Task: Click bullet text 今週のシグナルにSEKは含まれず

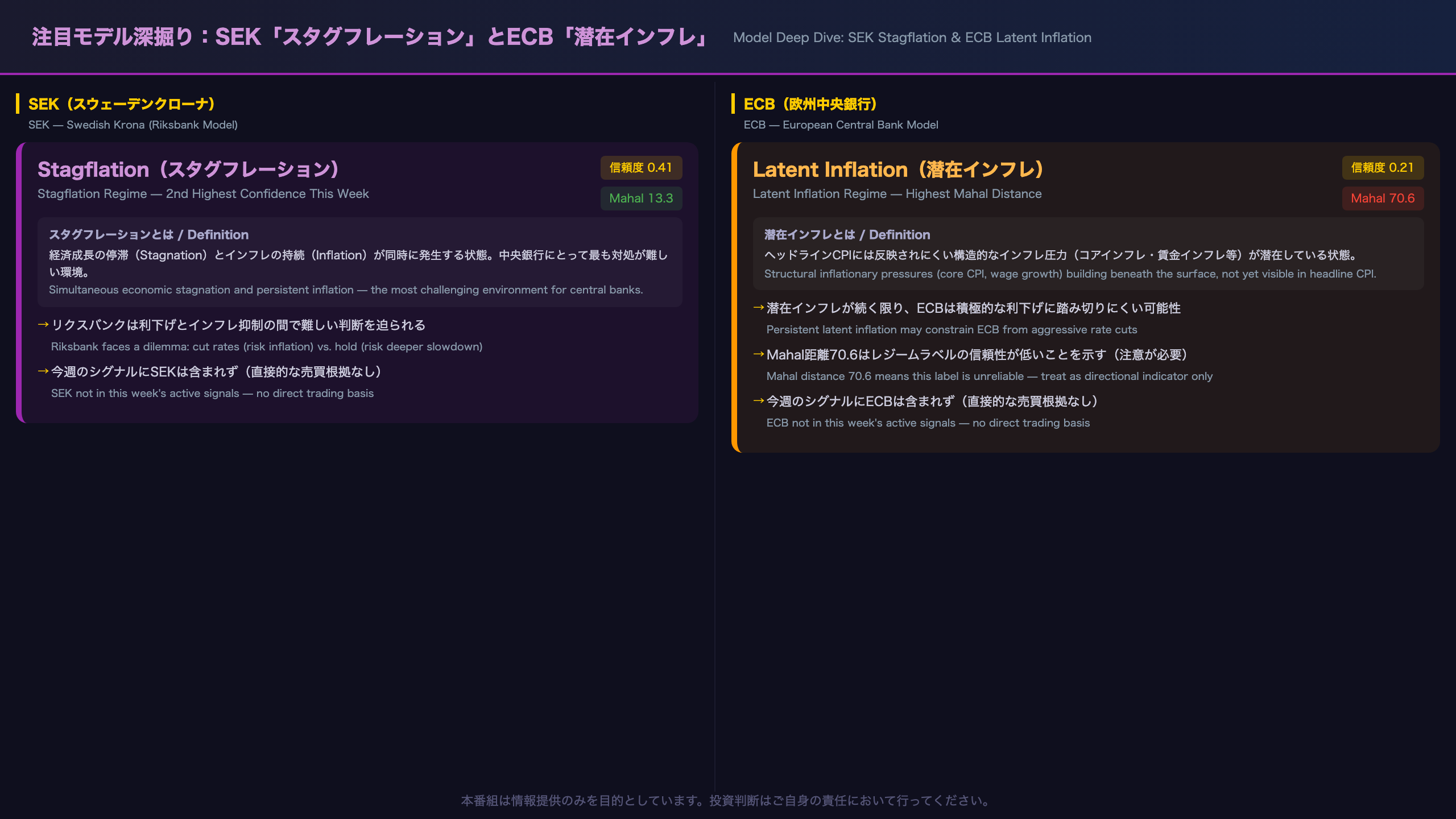Action: [216, 371]
